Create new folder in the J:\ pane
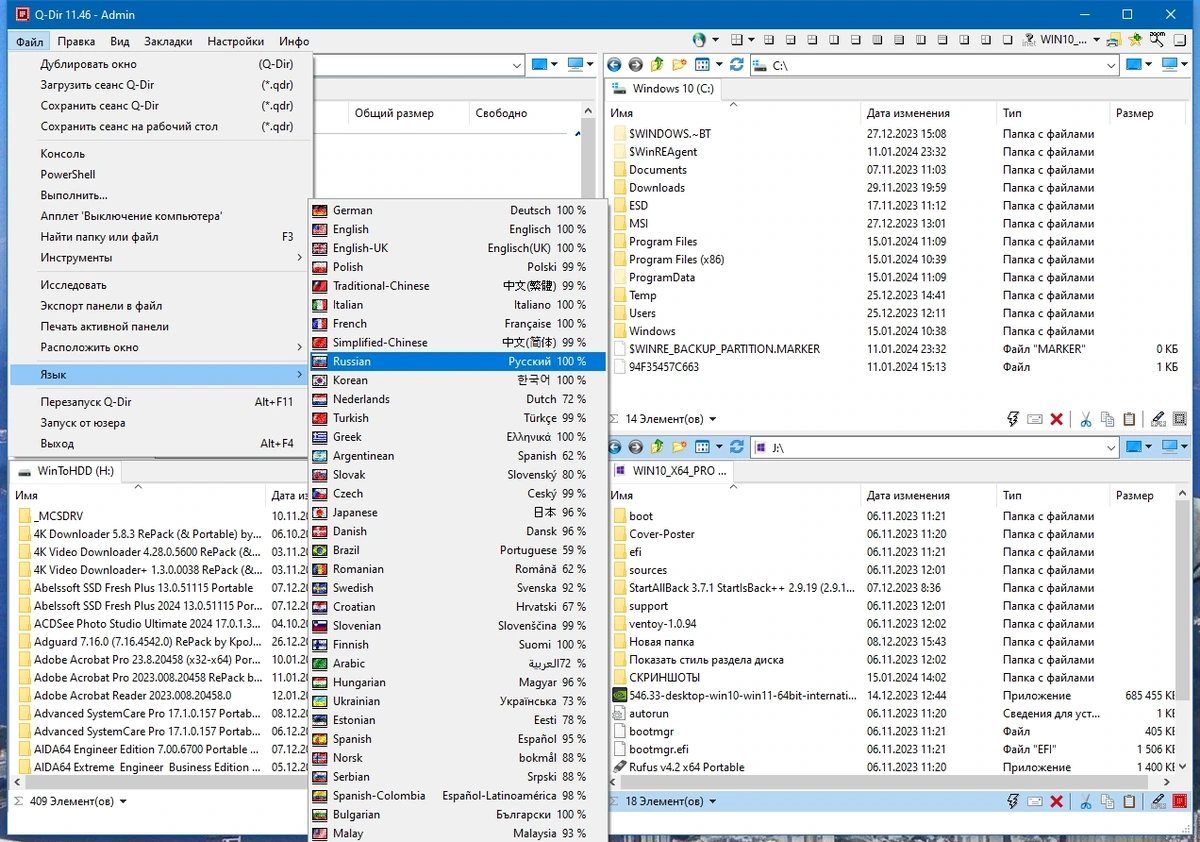1200x842 pixels. pyautogui.click(x=679, y=447)
